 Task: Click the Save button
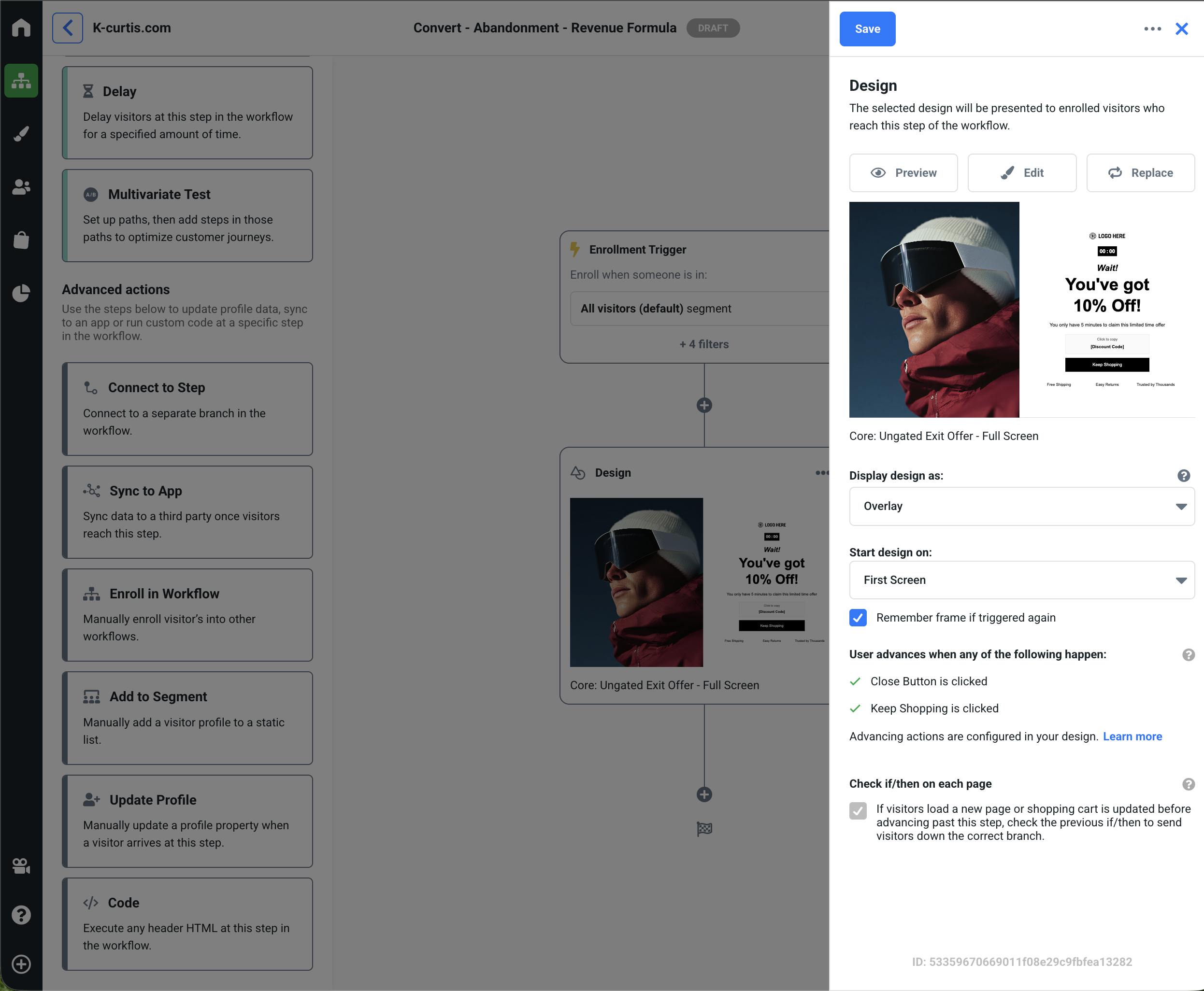tap(867, 29)
